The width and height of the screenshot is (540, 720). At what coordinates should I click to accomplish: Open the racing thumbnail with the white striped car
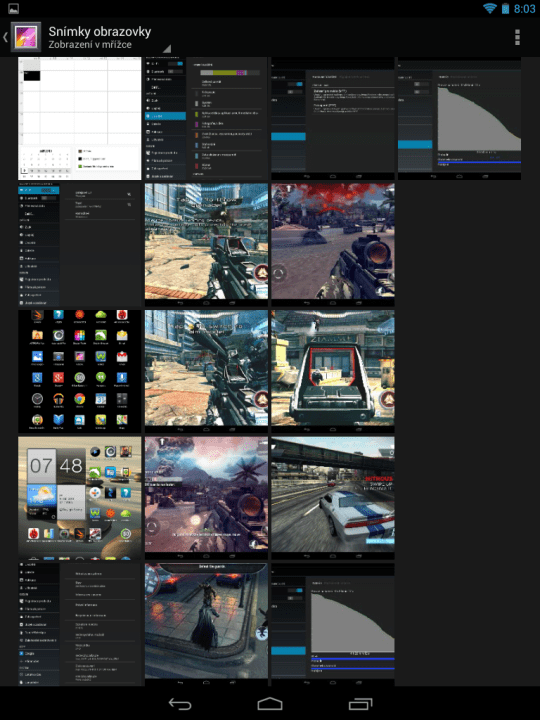click(x=333, y=498)
